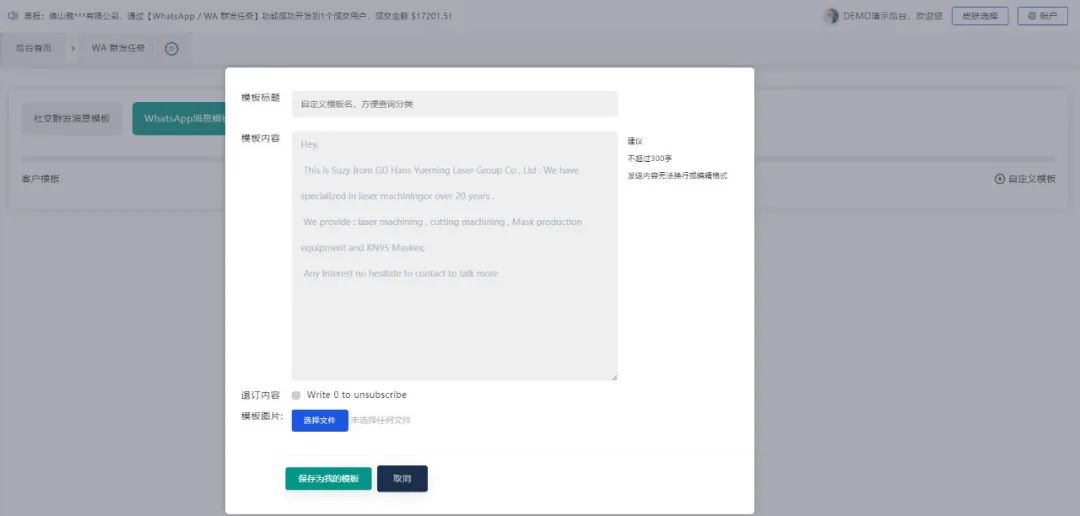
Task: Open the 皮肤选择 skin selector
Action: pyautogui.click(x=980, y=16)
